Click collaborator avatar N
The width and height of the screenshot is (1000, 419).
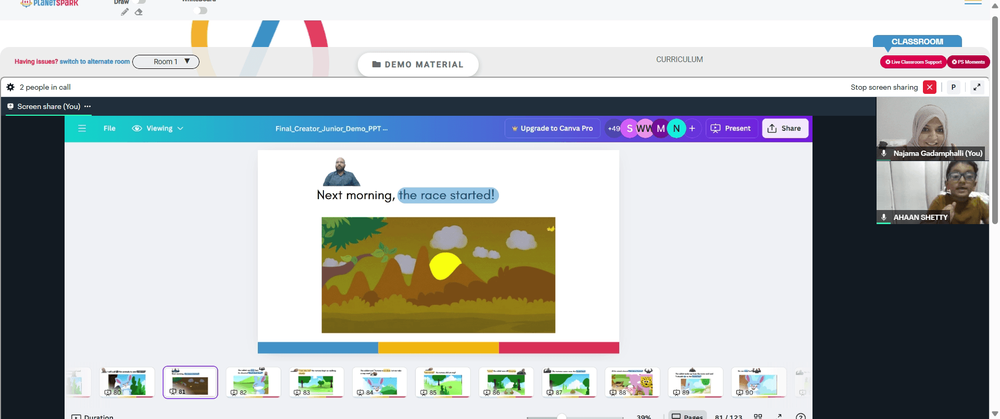click(x=677, y=128)
